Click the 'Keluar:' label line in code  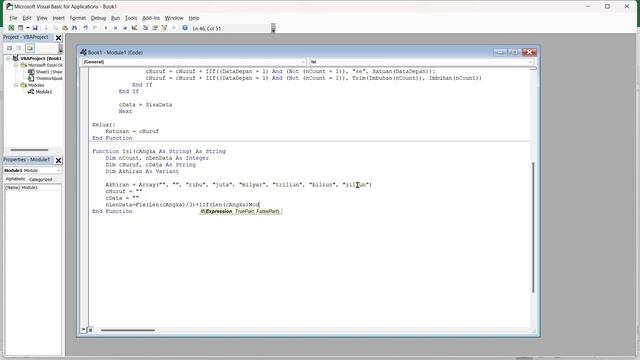[x=104, y=124]
